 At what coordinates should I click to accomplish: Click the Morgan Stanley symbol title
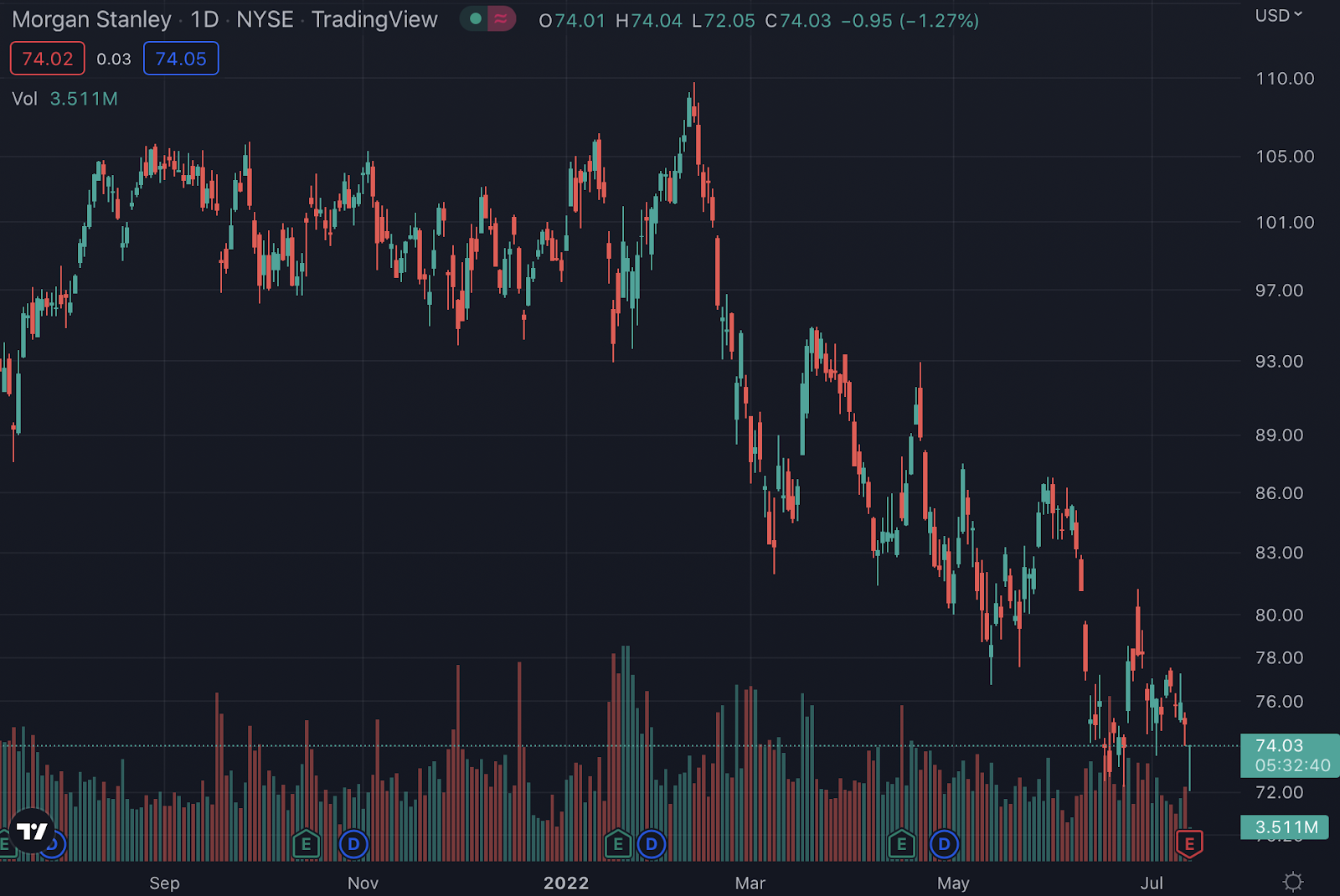pos(91,19)
